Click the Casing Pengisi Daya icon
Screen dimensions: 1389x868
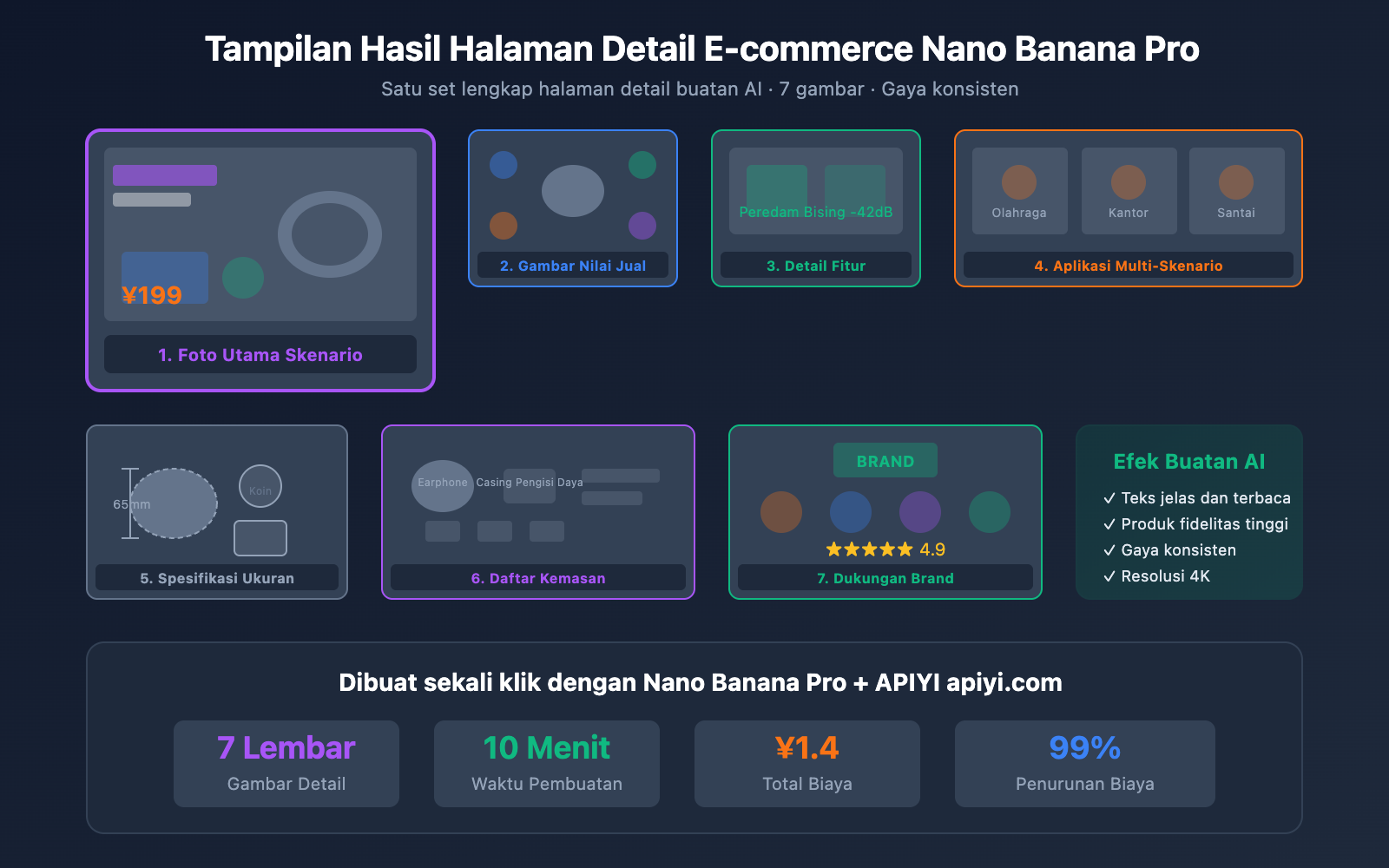530,486
